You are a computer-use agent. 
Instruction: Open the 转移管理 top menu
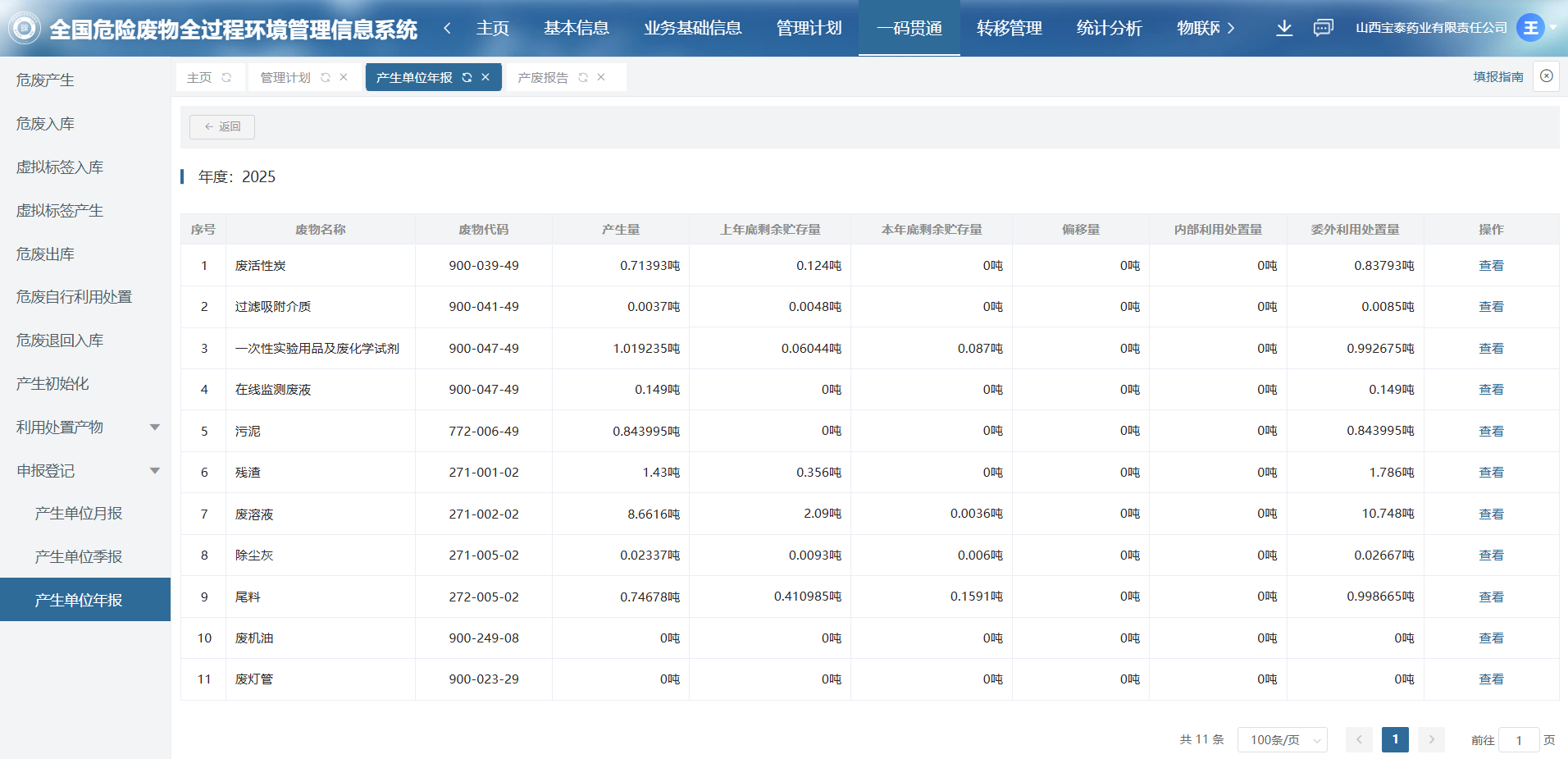click(1010, 28)
